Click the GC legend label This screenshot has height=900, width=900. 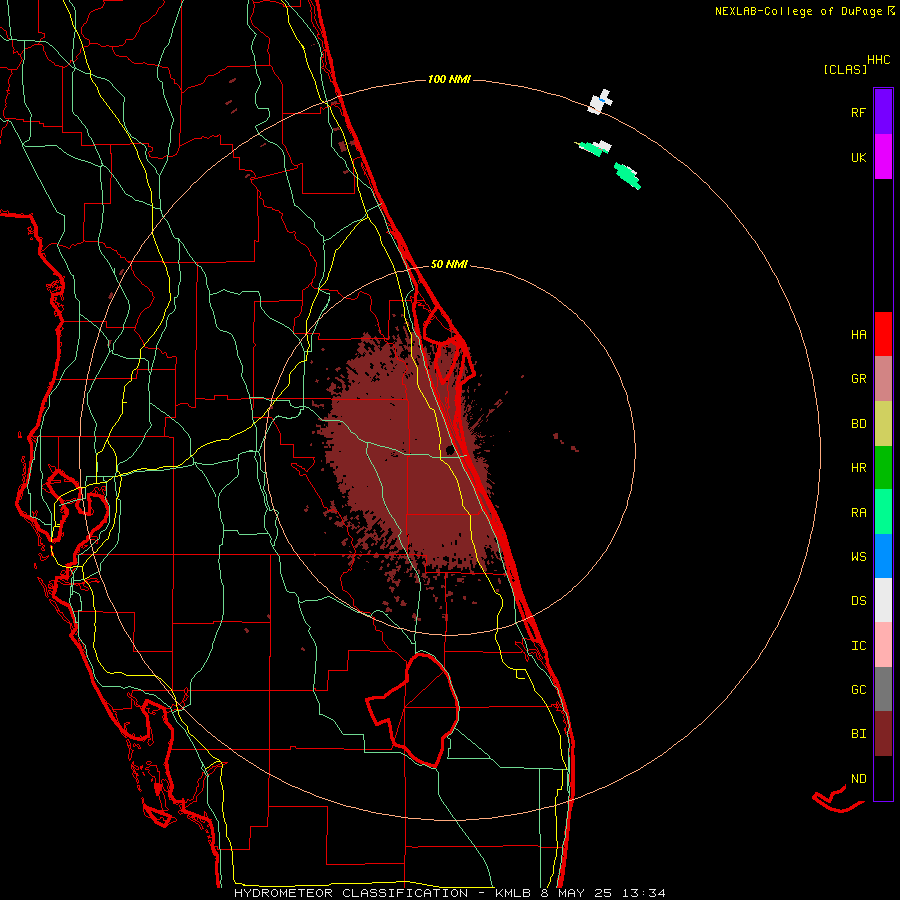tap(858, 690)
